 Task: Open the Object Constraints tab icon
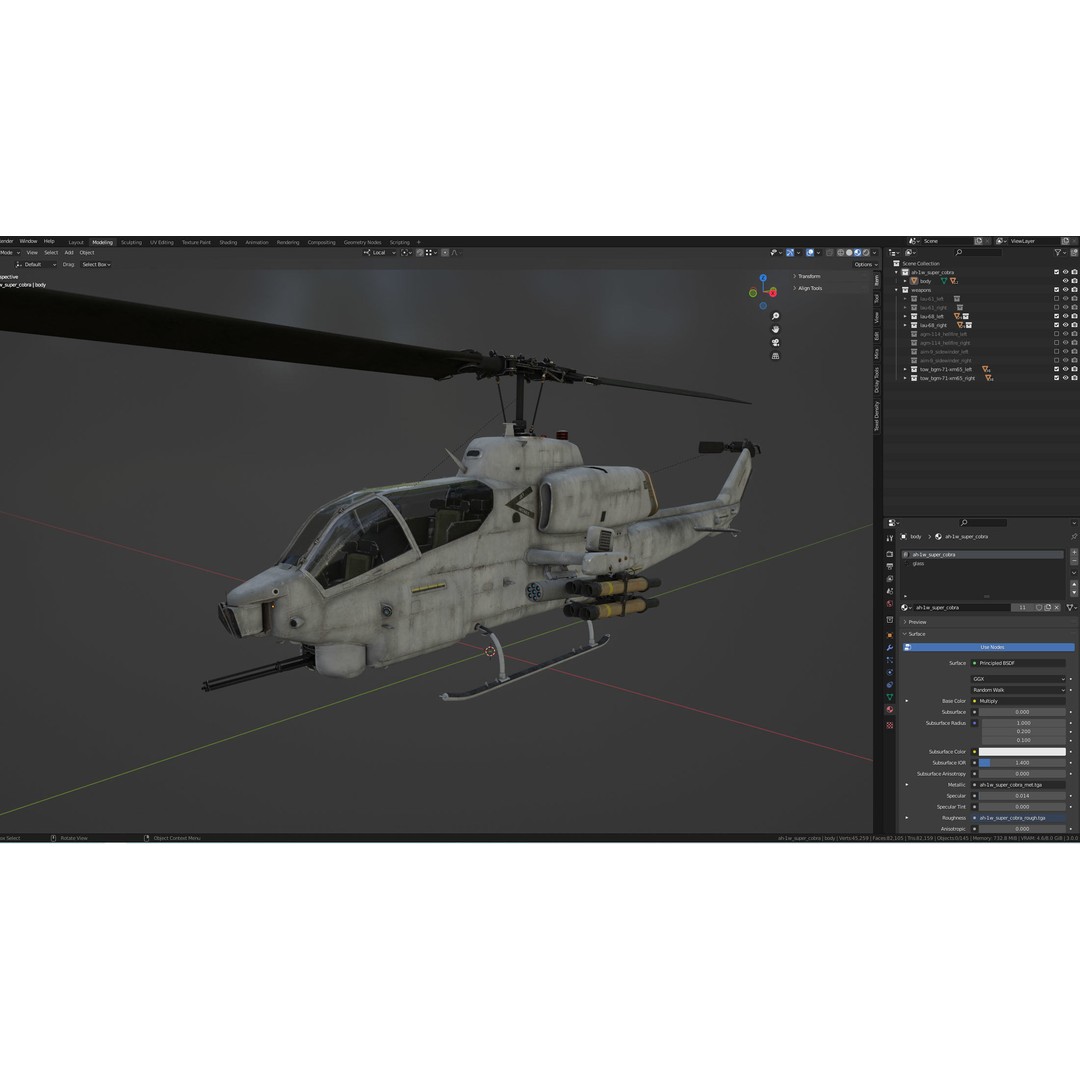[889, 685]
